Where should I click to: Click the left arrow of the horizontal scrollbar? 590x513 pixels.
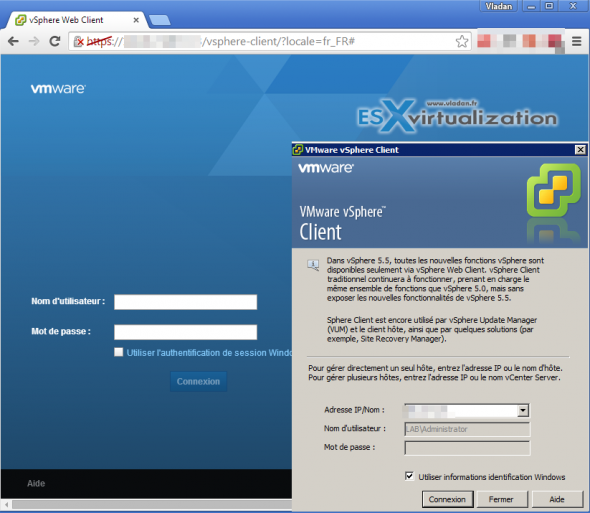pos(6,504)
